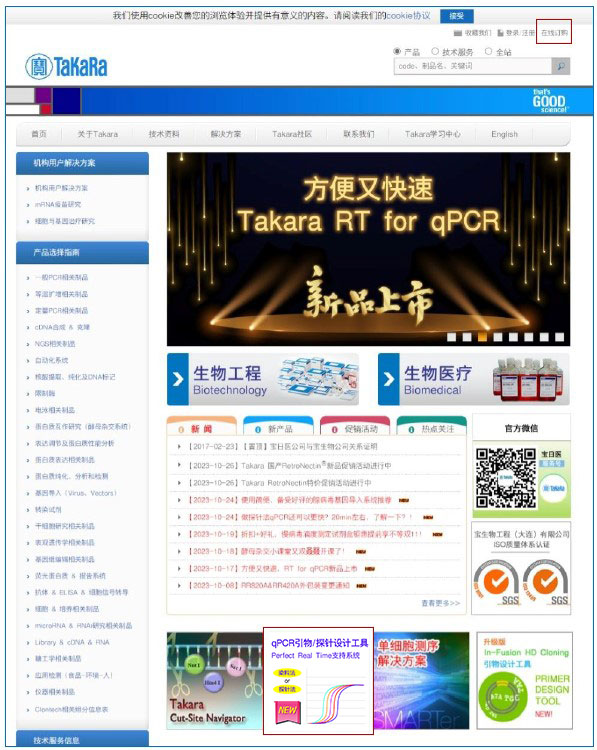Screen dimensions: 597x750
Task: Click the 接受 cookie accept button
Action: (456, 16)
